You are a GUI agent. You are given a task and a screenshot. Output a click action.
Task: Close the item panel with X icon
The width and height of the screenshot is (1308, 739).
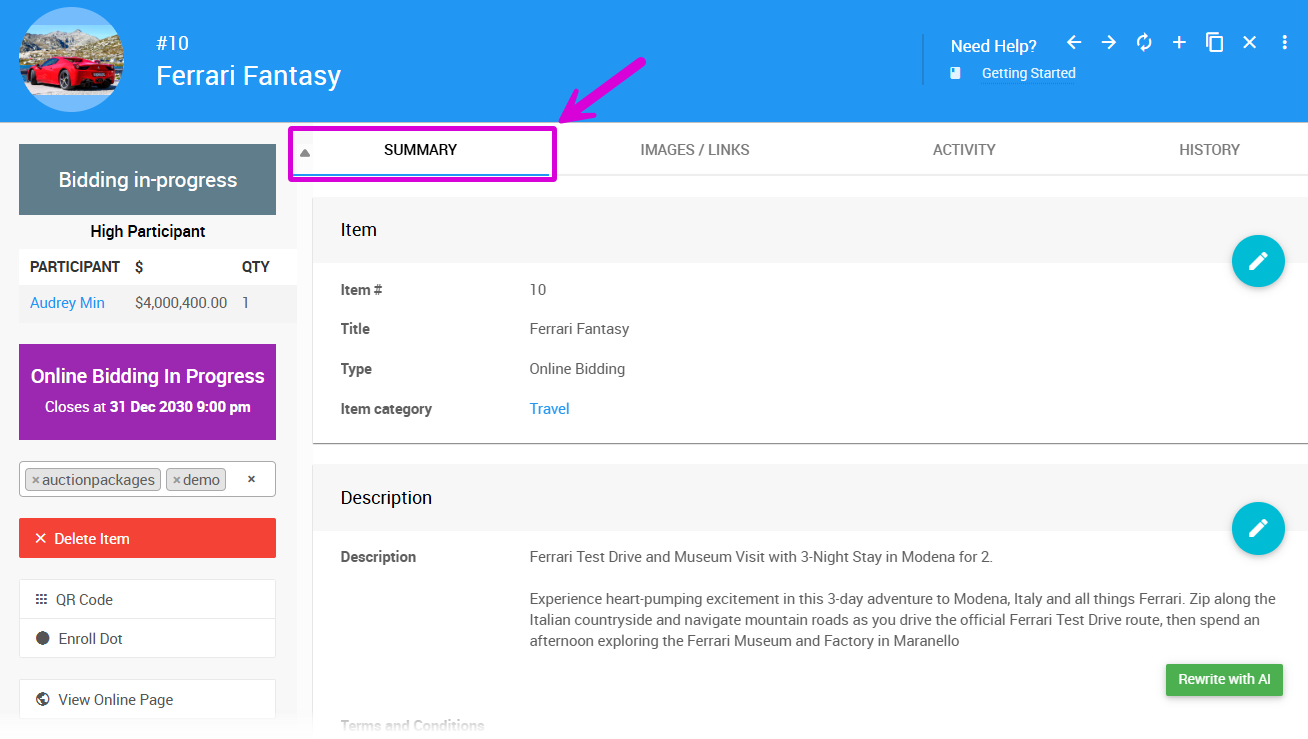1249,42
